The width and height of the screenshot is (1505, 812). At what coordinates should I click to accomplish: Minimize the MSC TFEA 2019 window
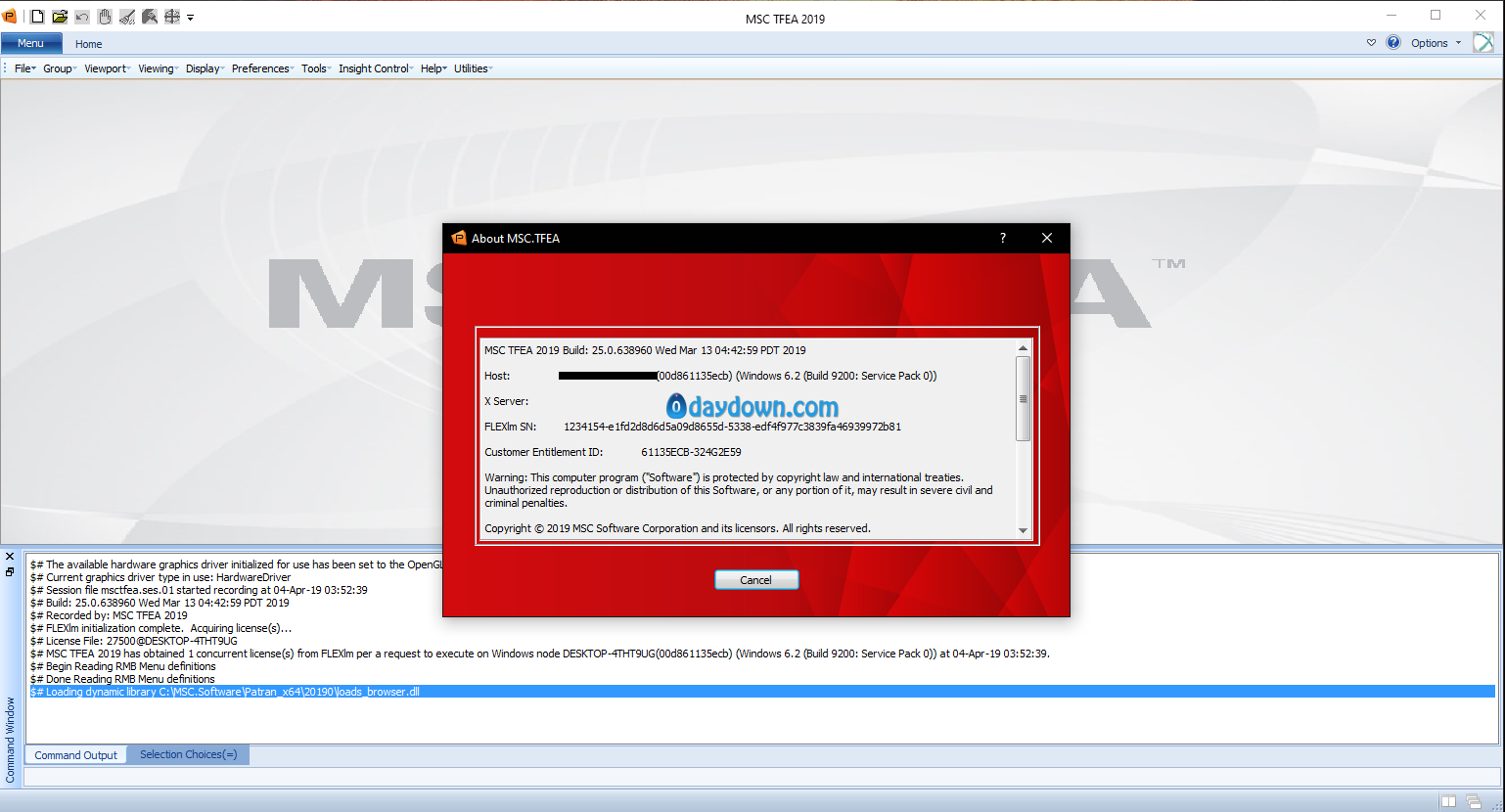[x=1391, y=16]
